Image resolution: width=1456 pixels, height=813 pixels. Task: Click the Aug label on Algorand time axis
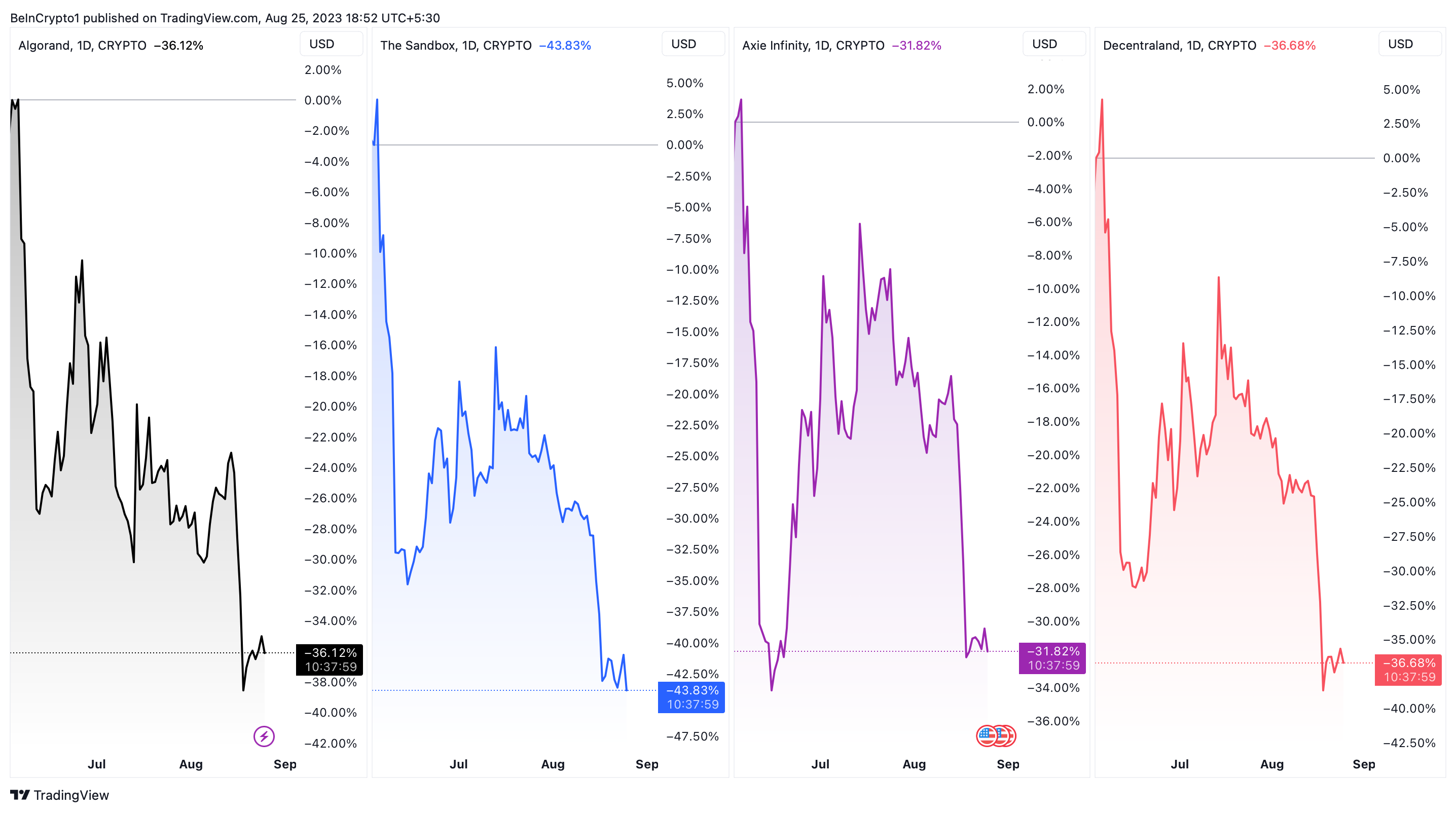(191, 764)
